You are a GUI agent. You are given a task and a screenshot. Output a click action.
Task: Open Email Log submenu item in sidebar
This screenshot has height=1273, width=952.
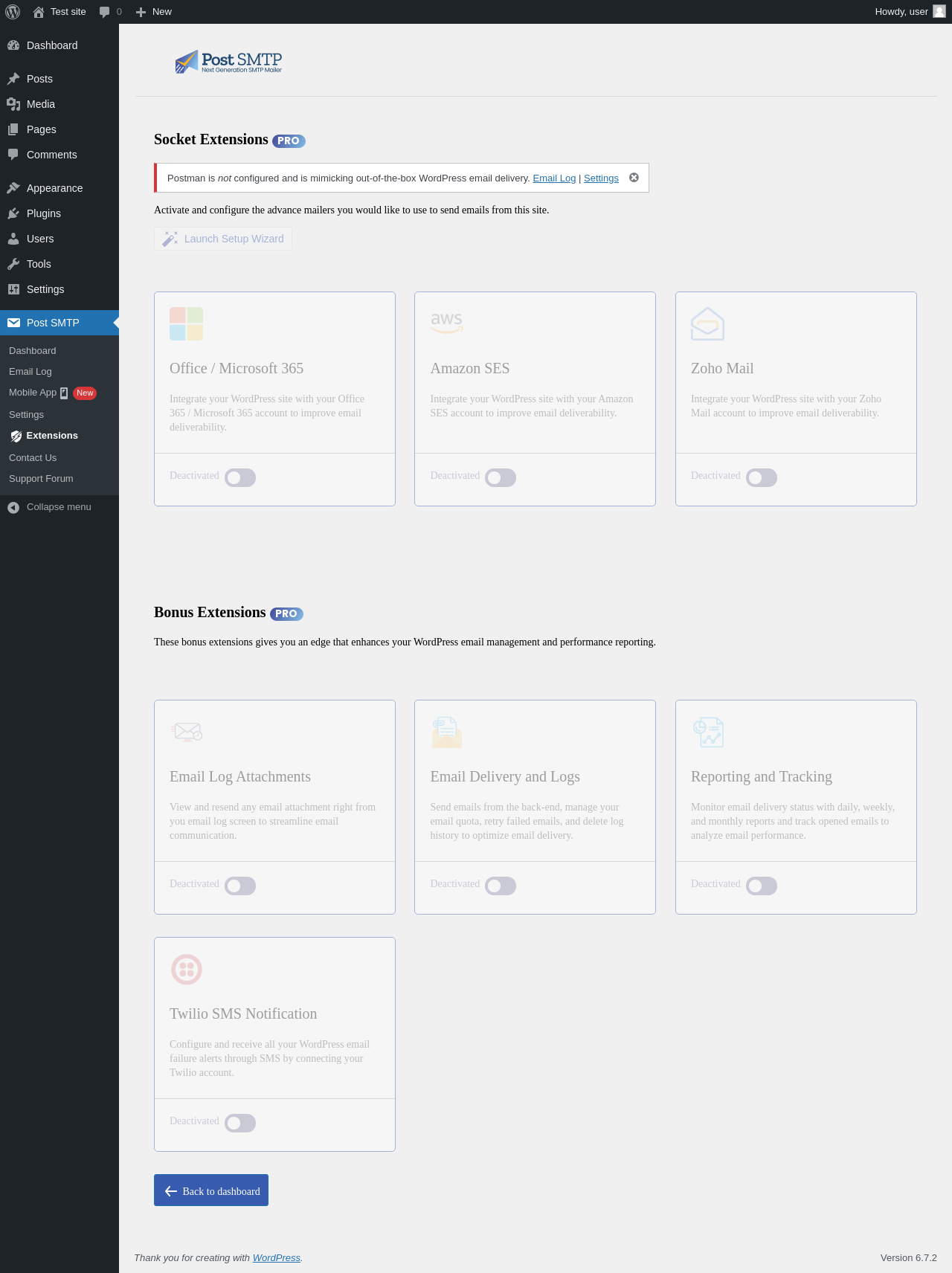[59, 372]
